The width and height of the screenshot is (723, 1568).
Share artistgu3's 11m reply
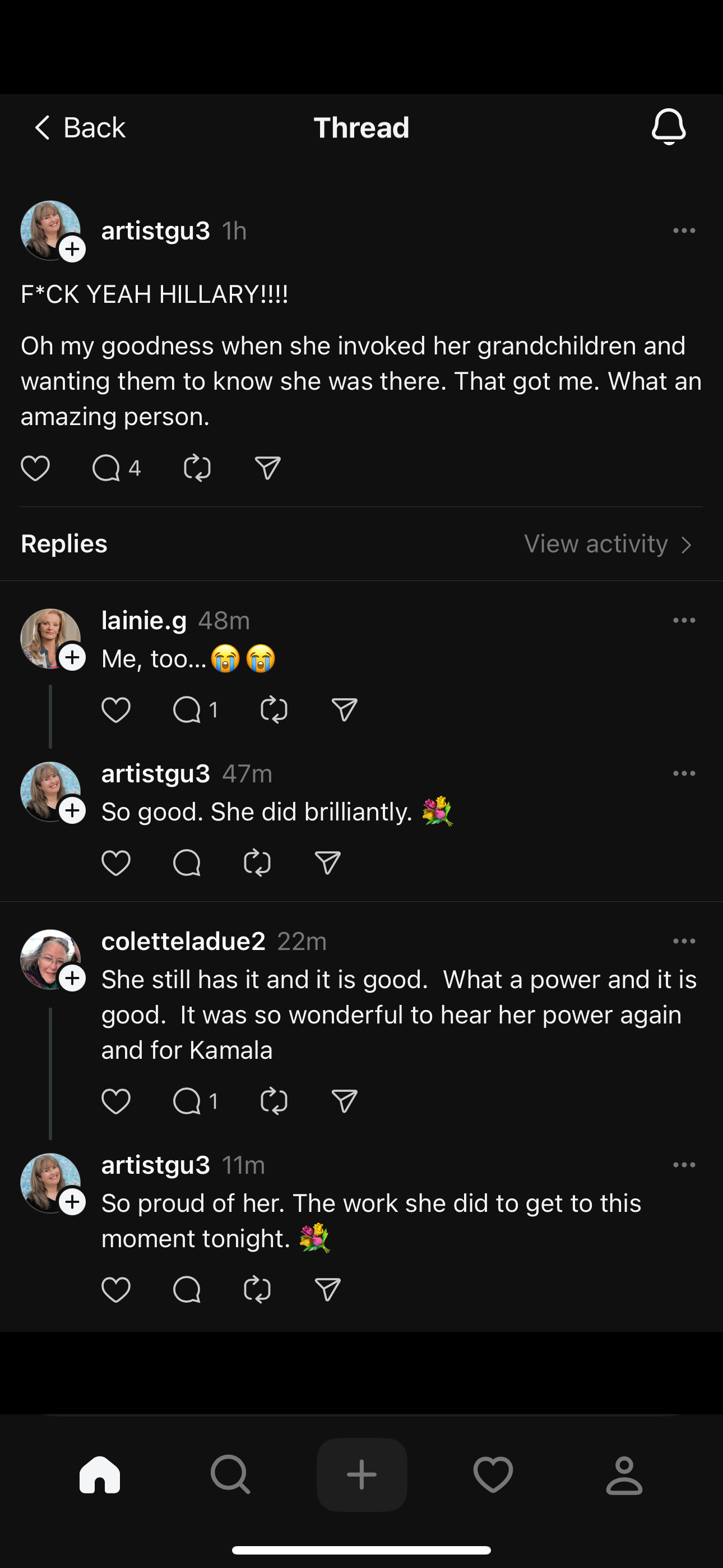[x=327, y=1289]
